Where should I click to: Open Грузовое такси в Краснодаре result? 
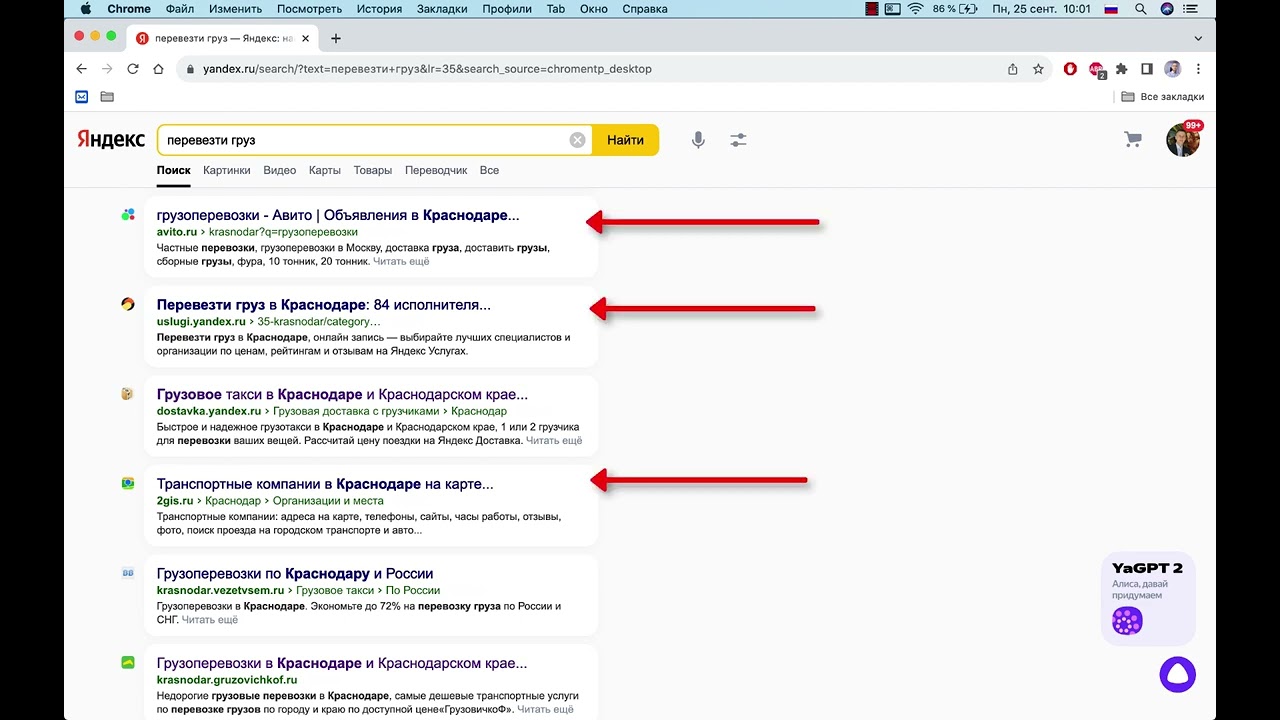pos(342,394)
